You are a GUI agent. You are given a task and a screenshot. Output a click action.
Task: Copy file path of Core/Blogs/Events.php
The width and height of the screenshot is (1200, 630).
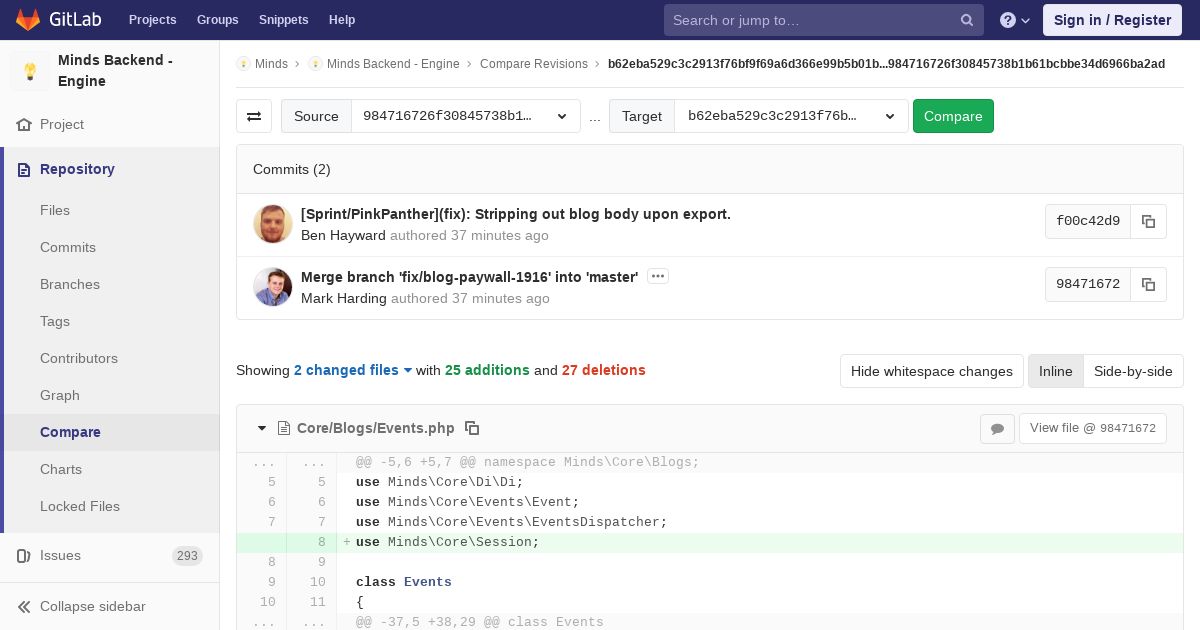coord(472,428)
